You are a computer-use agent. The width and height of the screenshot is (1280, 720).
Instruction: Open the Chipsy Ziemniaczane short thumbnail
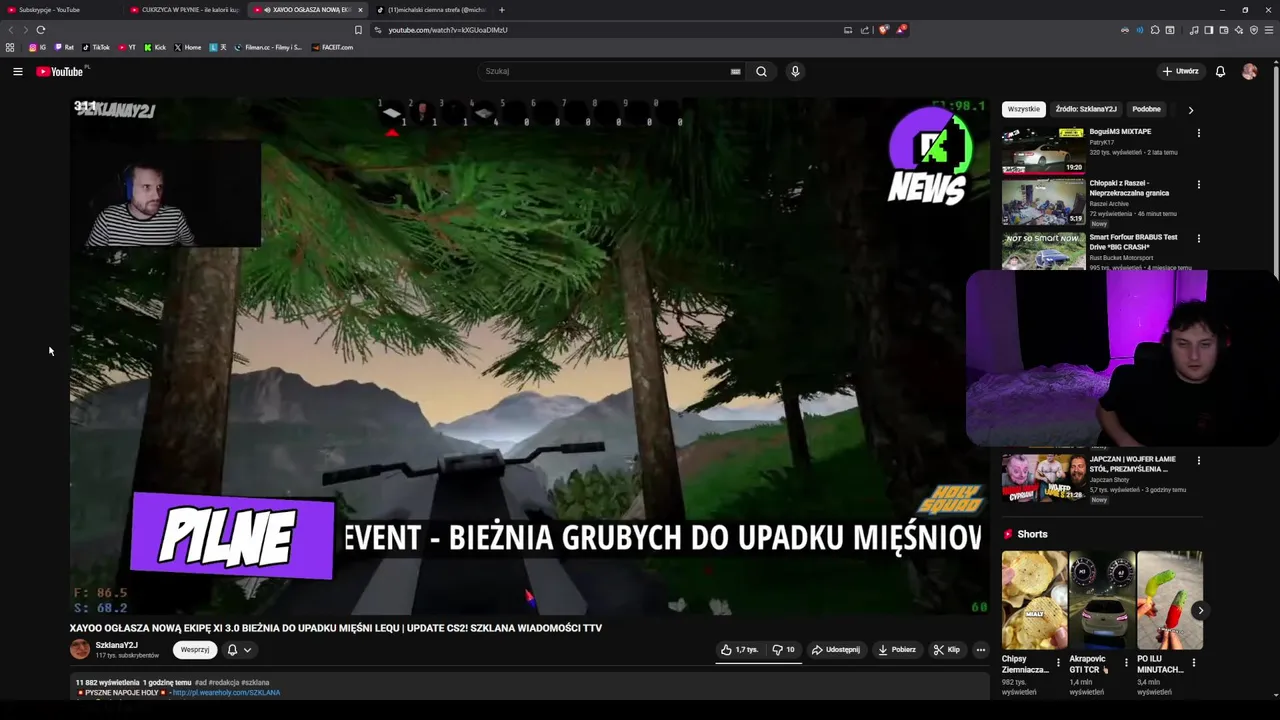[1035, 600]
